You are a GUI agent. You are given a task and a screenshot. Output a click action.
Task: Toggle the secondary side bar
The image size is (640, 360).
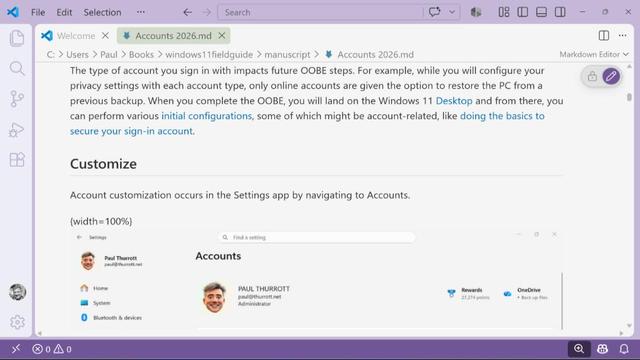click(x=560, y=12)
